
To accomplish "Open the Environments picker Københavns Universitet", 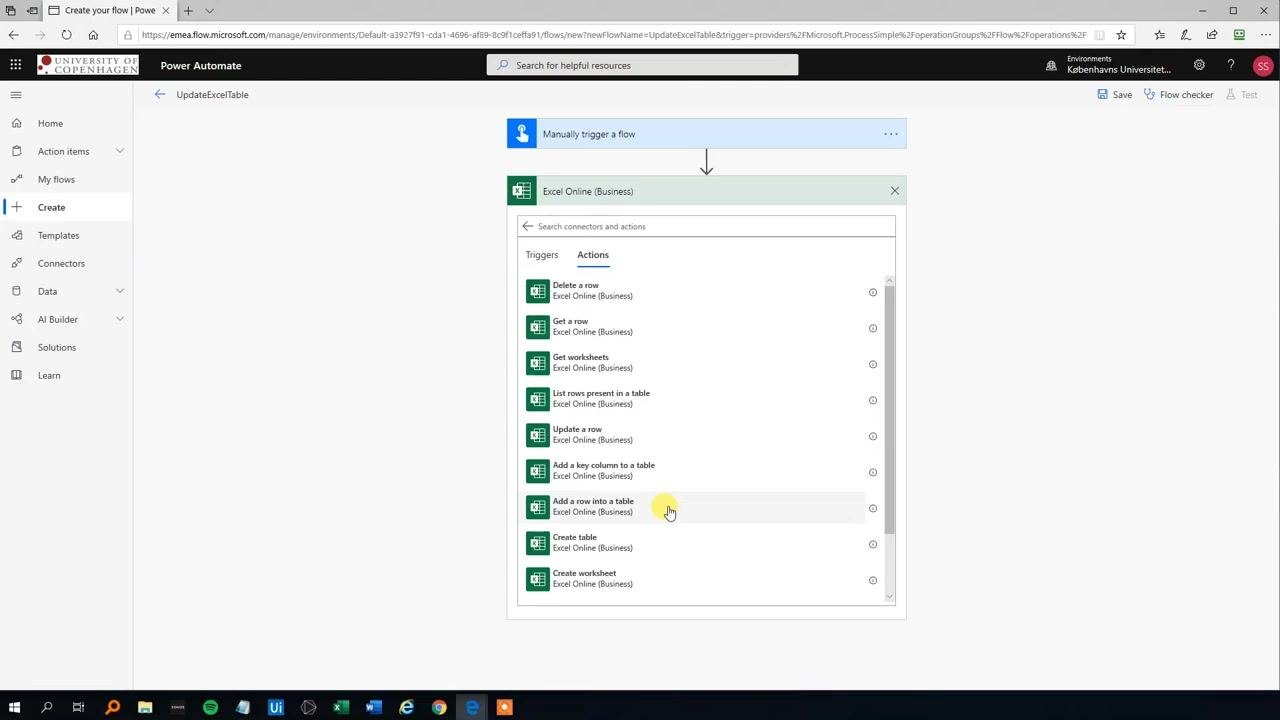I will click(x=1109, y=65).
